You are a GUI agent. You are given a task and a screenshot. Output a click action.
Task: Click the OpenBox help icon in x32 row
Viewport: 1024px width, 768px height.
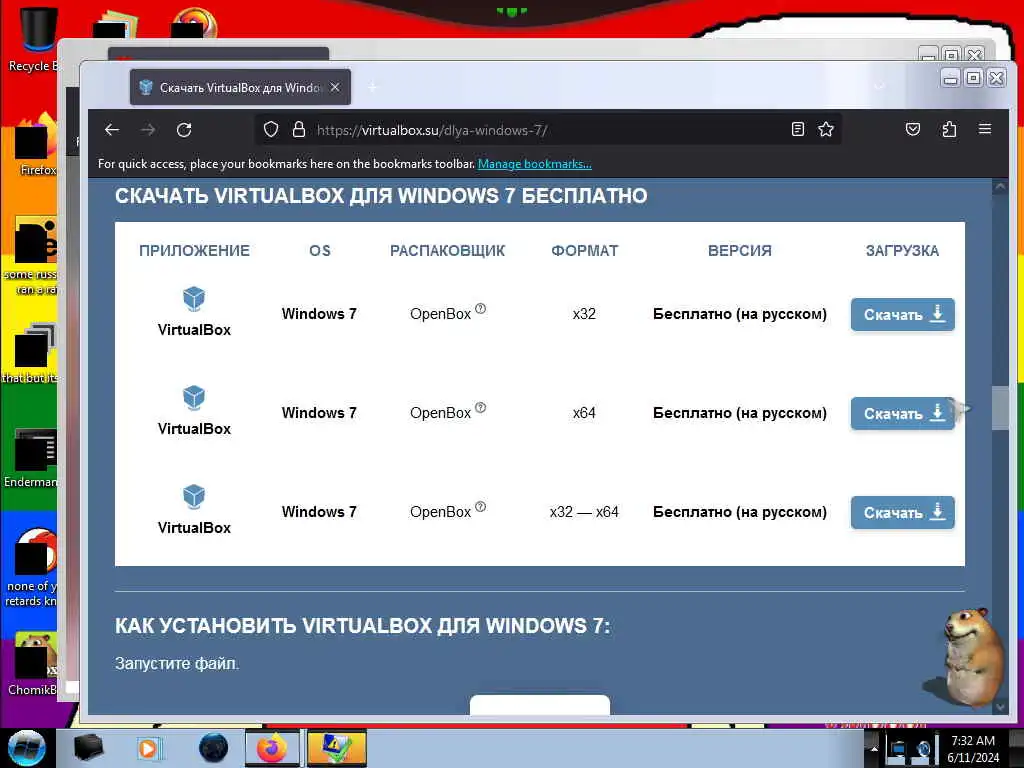pos(481,308)
